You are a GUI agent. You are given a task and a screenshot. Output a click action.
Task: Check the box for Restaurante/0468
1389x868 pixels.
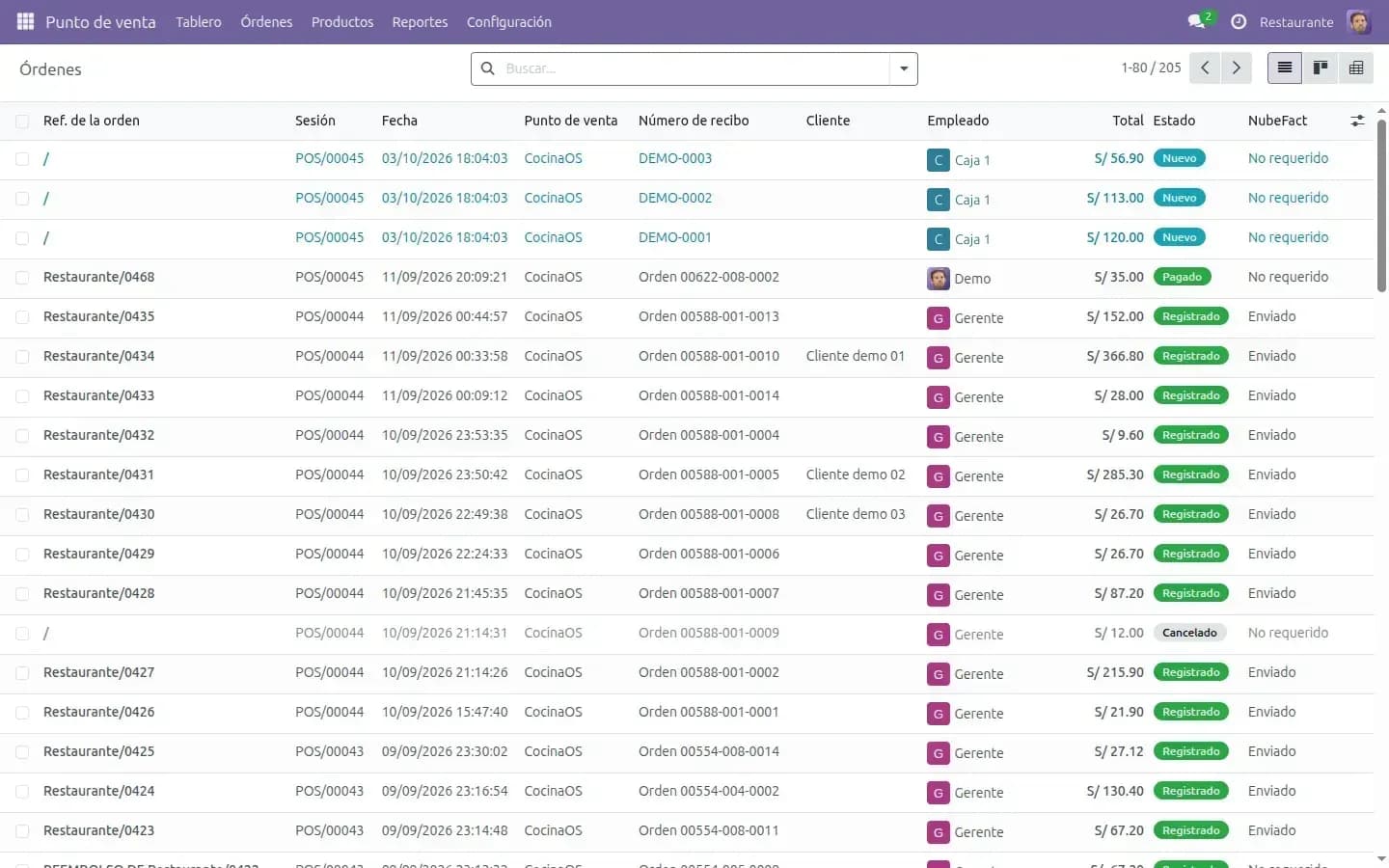(x=22, y=277)
